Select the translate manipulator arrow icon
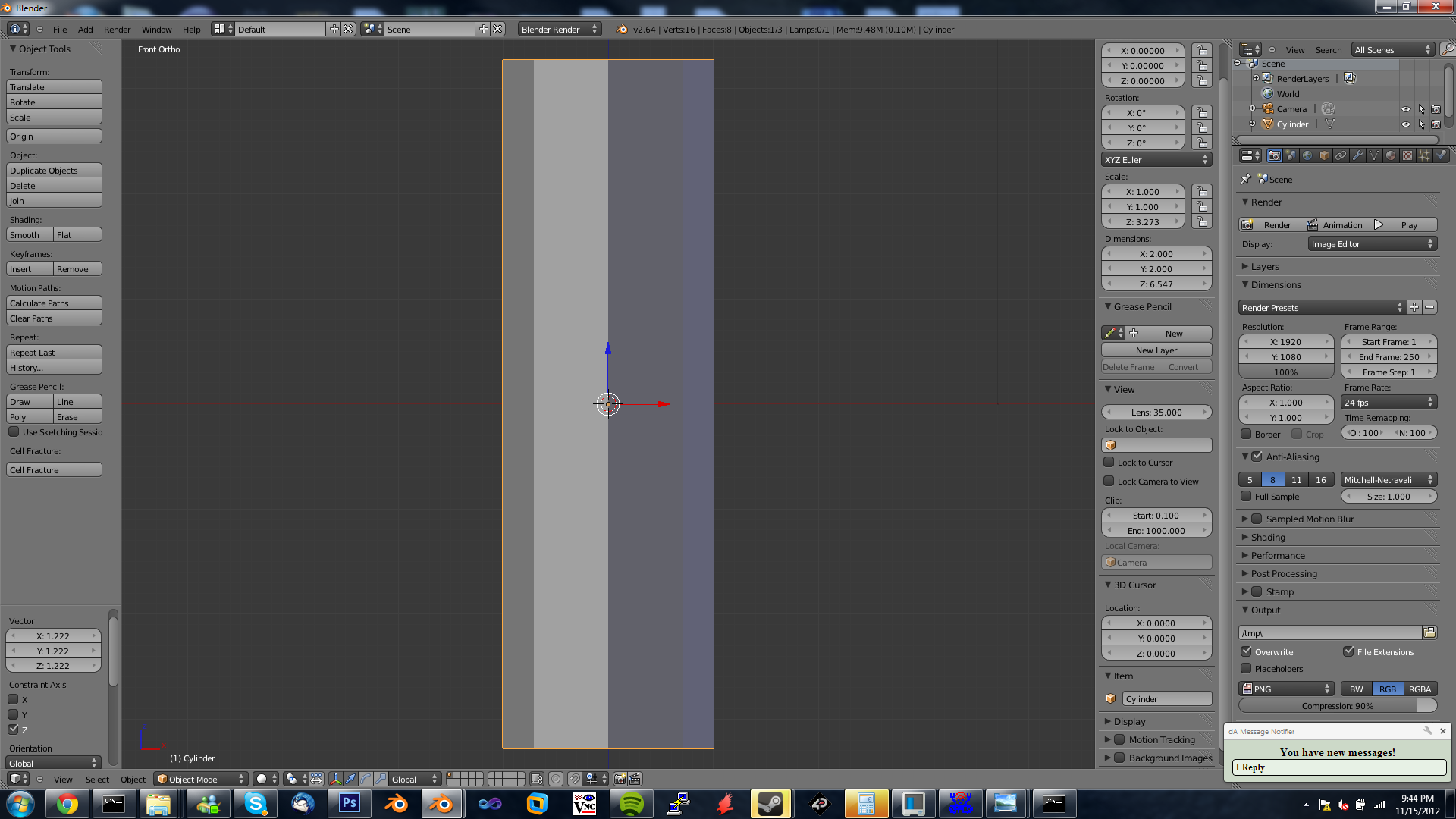The width and height of the screenshot is (1456, 819). (x=350, y=779)
